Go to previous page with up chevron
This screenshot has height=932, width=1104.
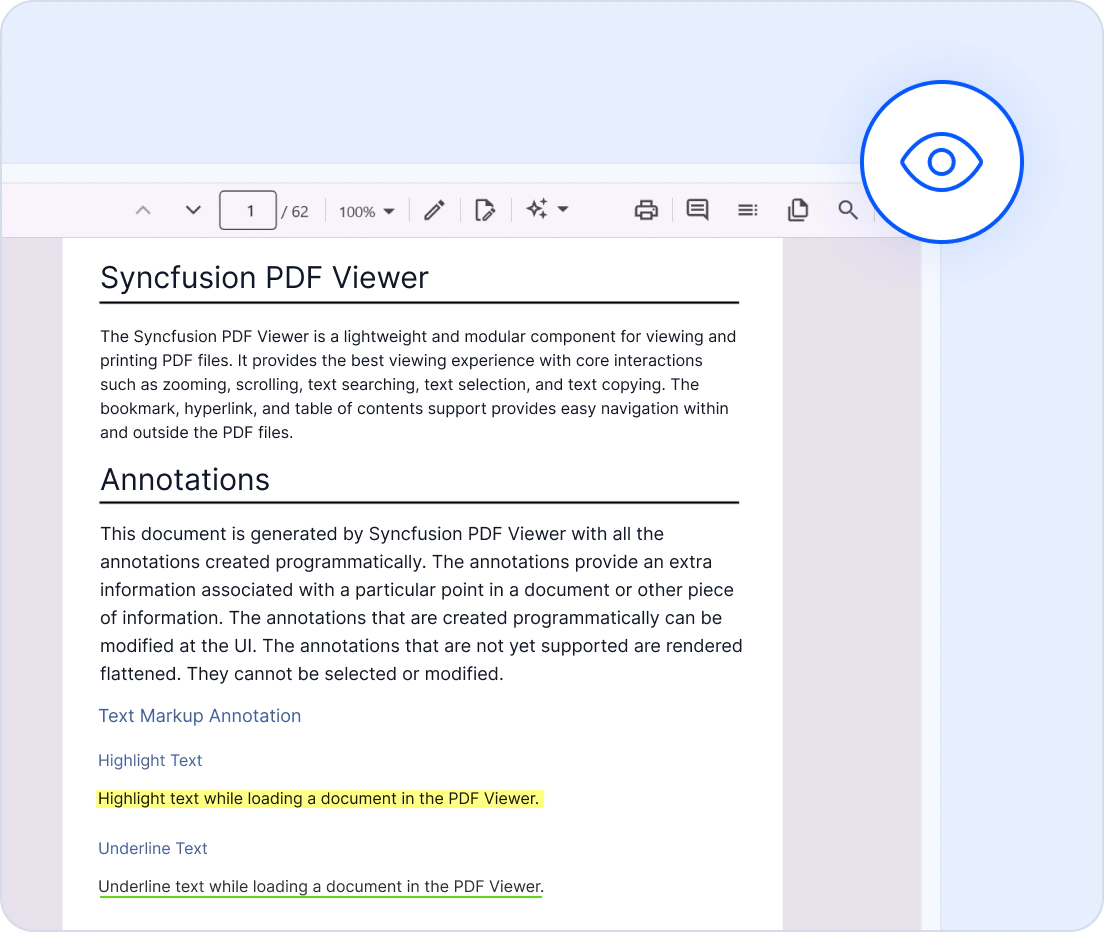coord(143,210)
